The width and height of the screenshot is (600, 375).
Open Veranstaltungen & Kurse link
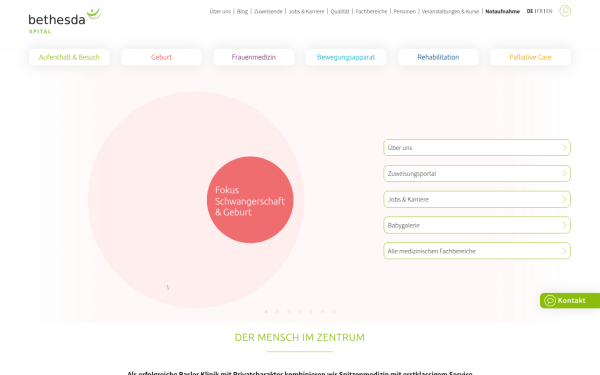click(450, 11)
